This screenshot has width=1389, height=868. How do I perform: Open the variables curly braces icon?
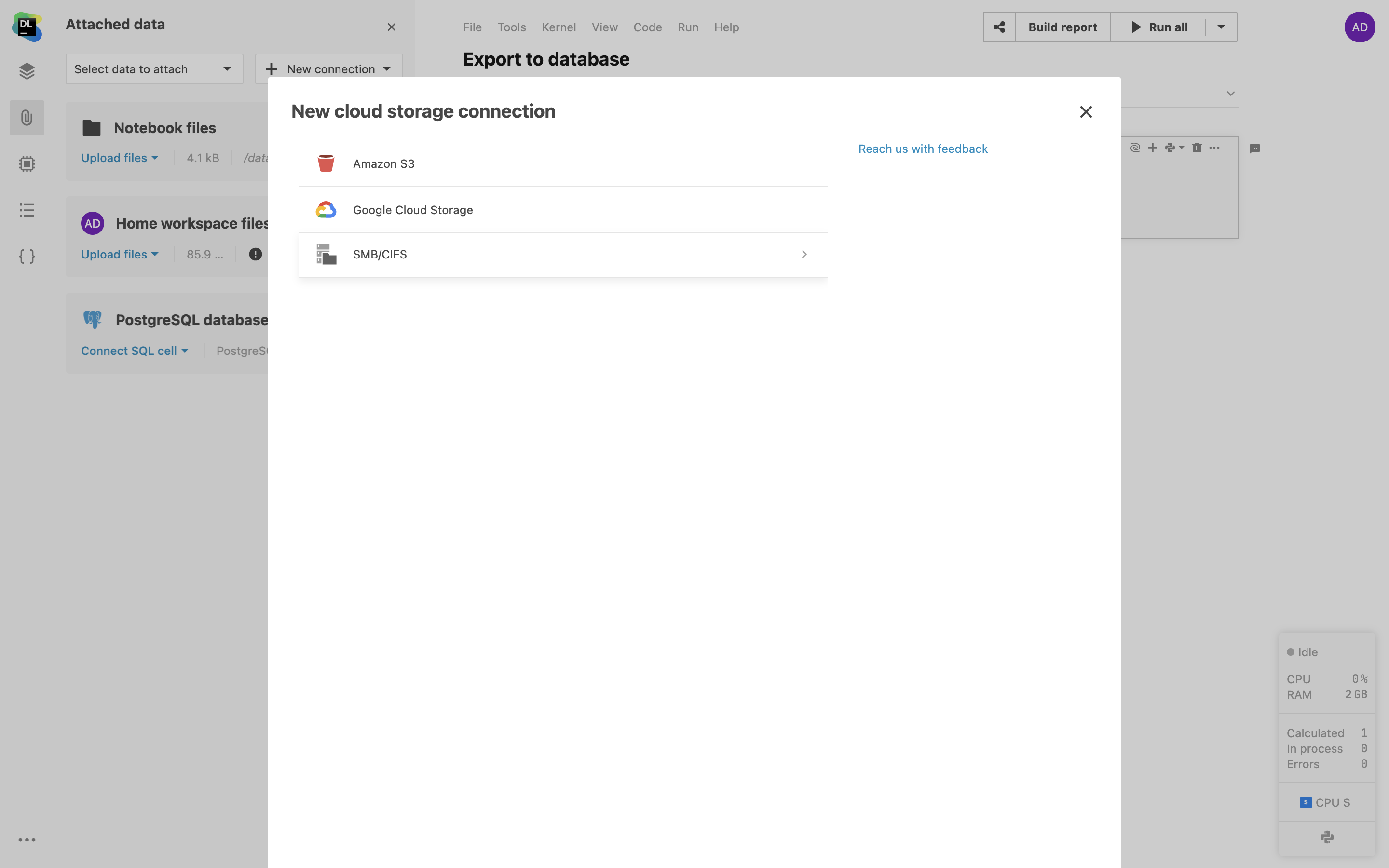(27, 256)
